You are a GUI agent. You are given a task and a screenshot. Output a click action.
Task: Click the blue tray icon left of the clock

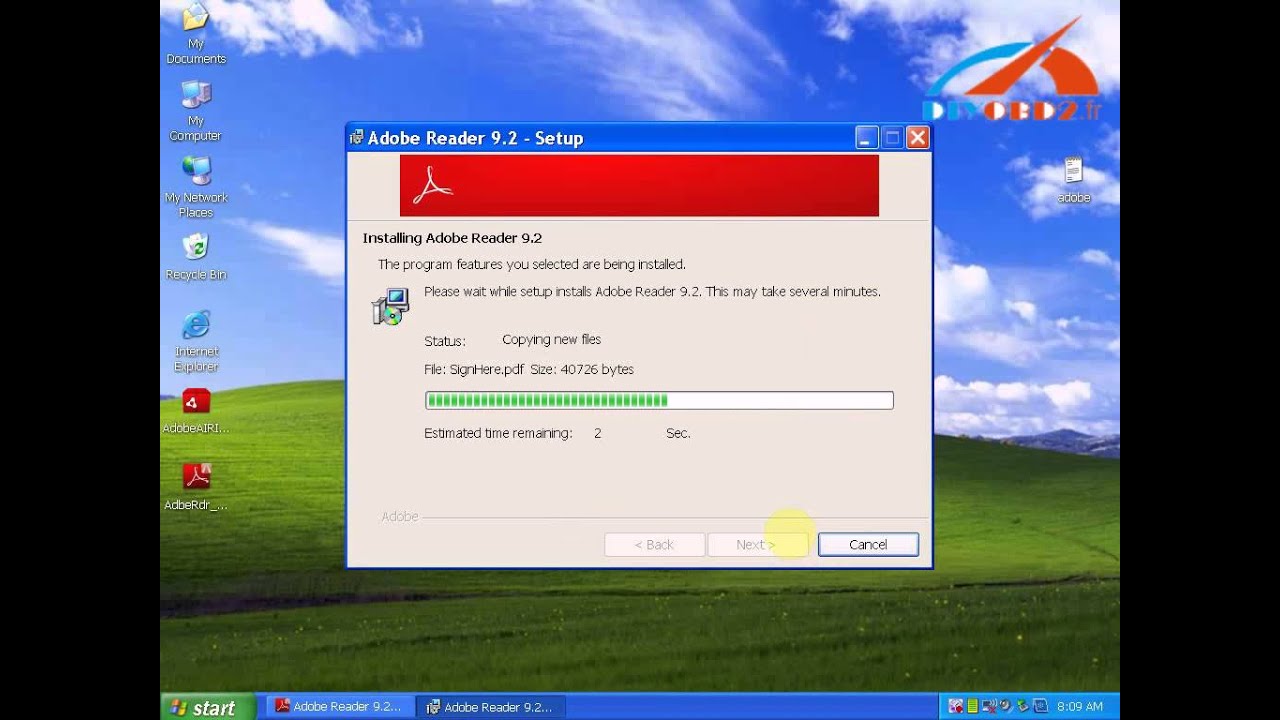click(1040, 706)
